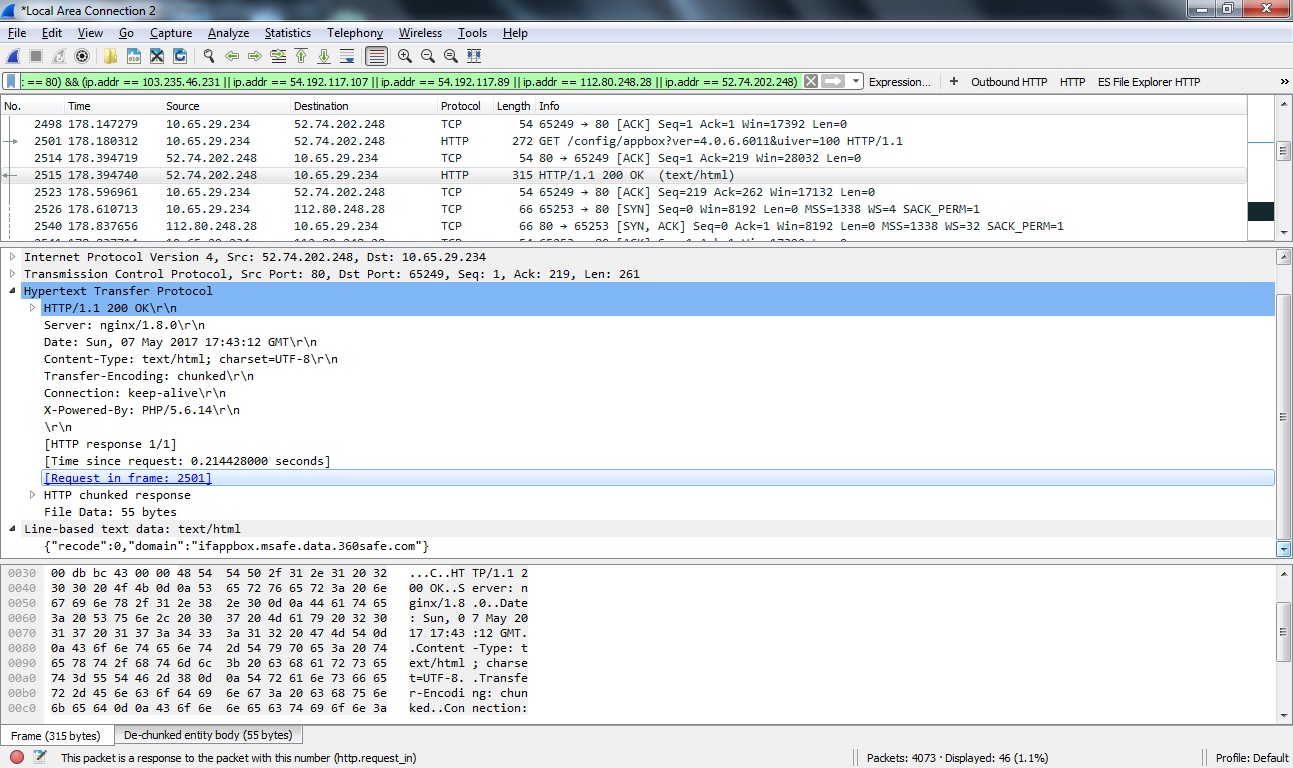Start capturing packets with shark fin icon
This screenshot has height=768, width=1293.
coord(13,56)
